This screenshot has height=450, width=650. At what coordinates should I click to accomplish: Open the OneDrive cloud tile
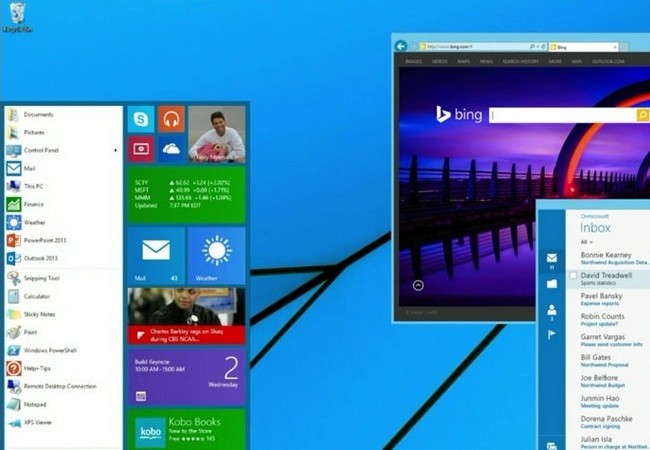tap(171, 149)
